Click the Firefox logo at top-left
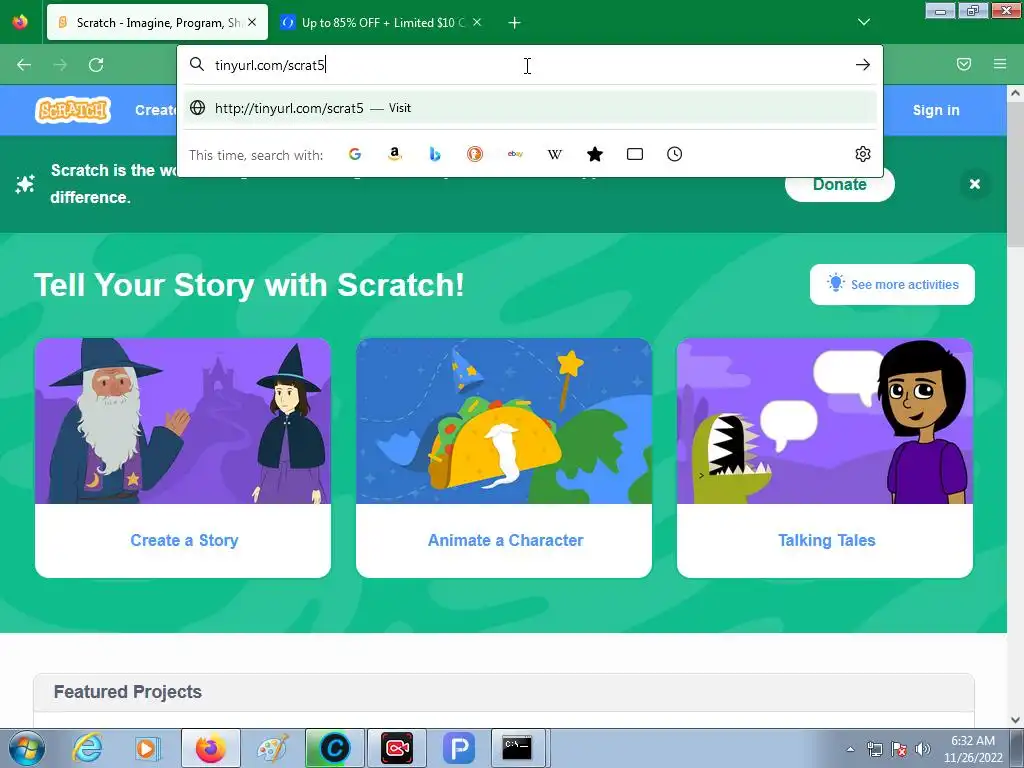Screen dimensions: 1024x768 [20, 22]
